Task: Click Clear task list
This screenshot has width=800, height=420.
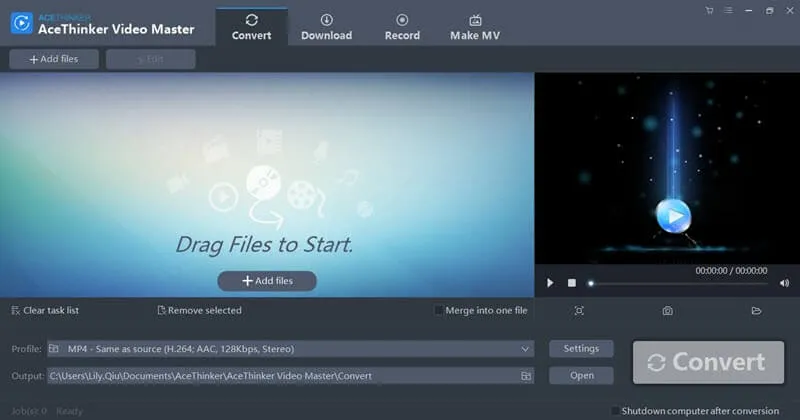Action: (45, 311)
